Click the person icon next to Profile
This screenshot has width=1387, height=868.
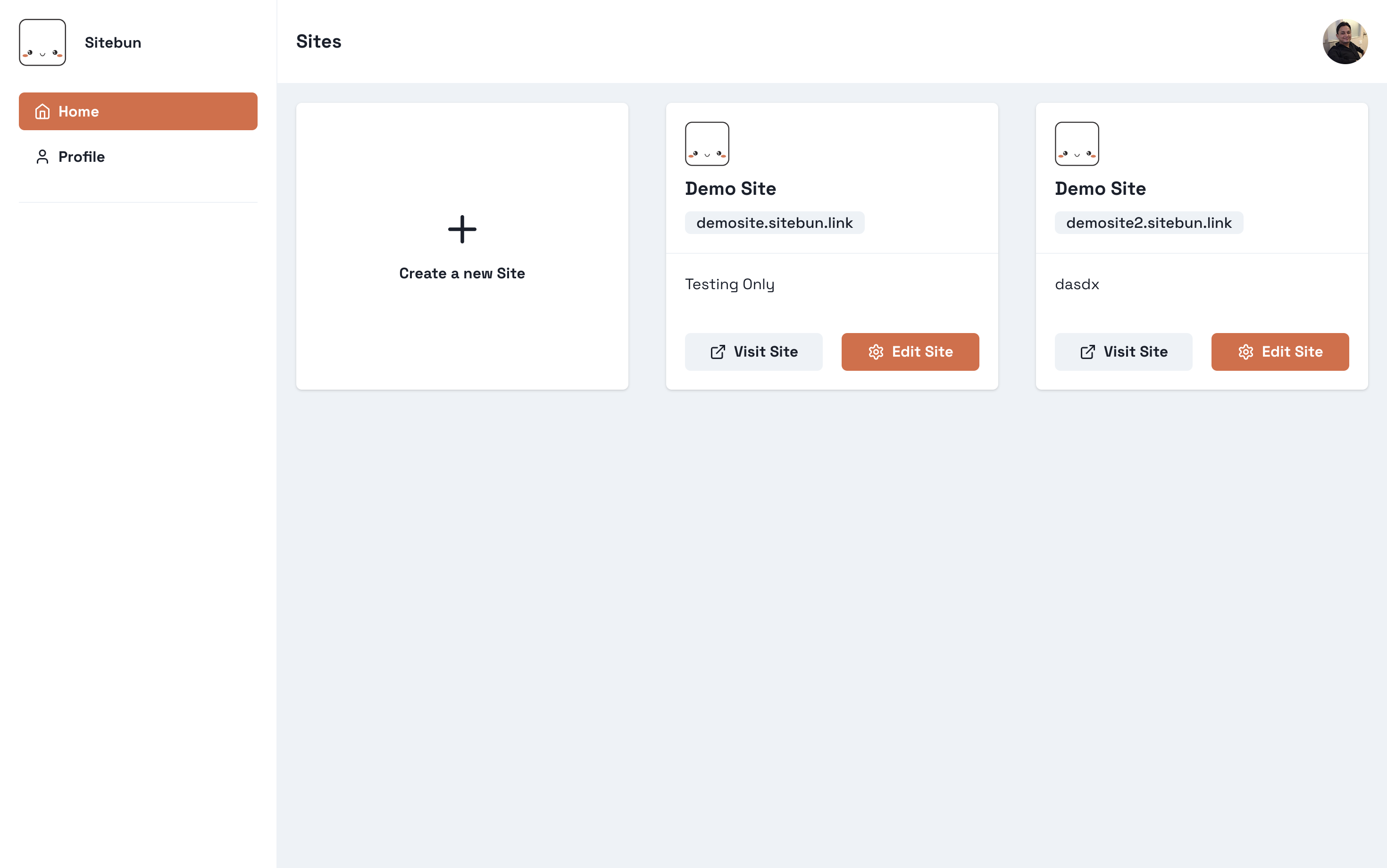coord(42,157)
